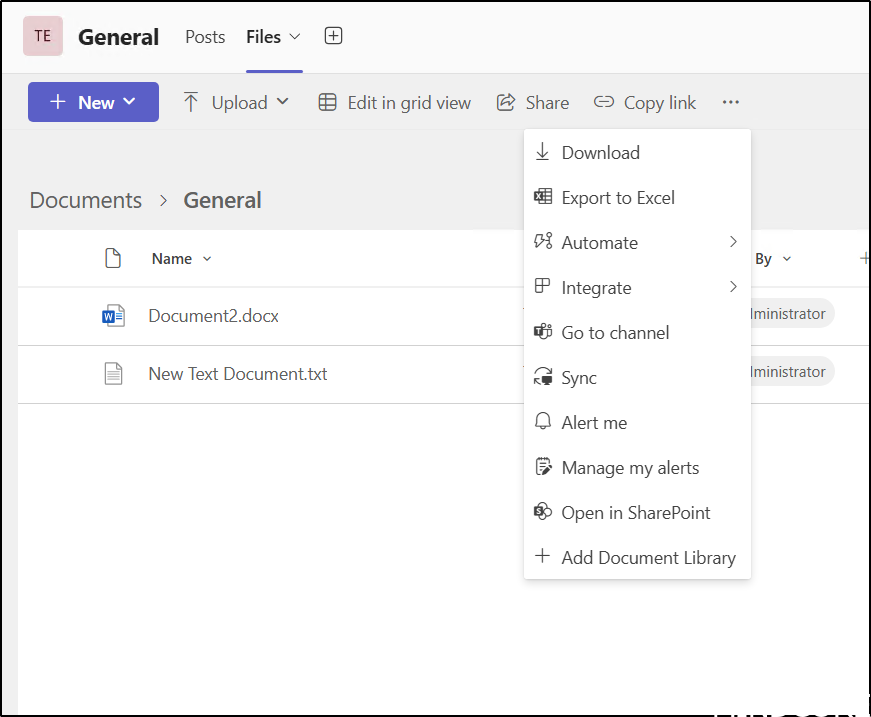
Task: Click the TE team avatar icon
Action: [42, 36]
